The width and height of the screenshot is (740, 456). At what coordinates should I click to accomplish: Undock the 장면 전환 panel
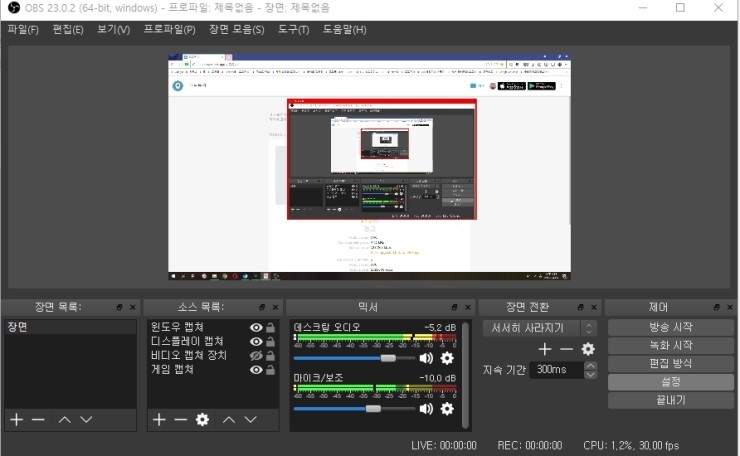[x=580, y=307]
